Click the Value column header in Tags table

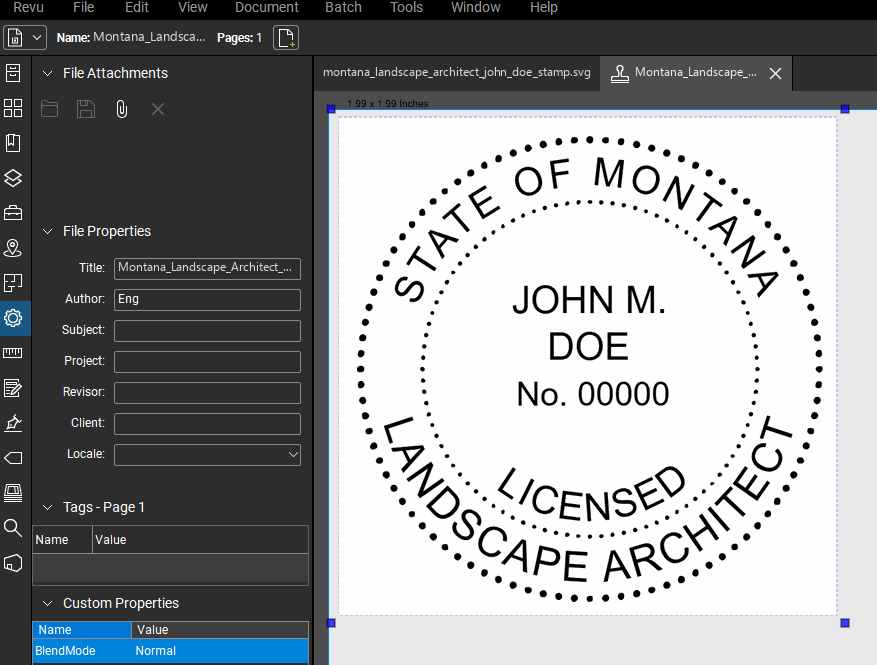click(x=200, y=540)
